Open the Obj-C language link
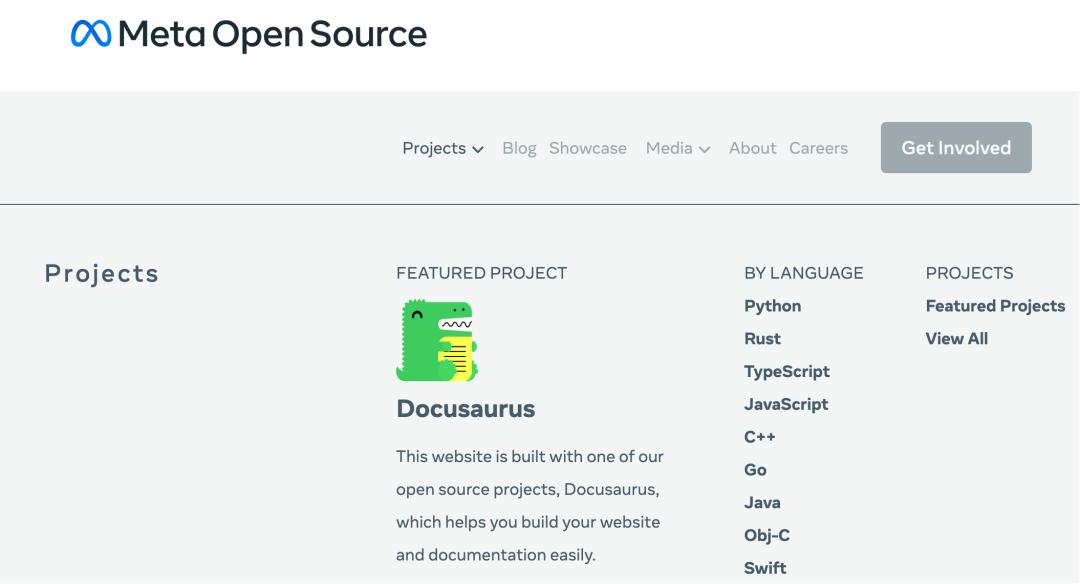 click(x=767, y=535)
